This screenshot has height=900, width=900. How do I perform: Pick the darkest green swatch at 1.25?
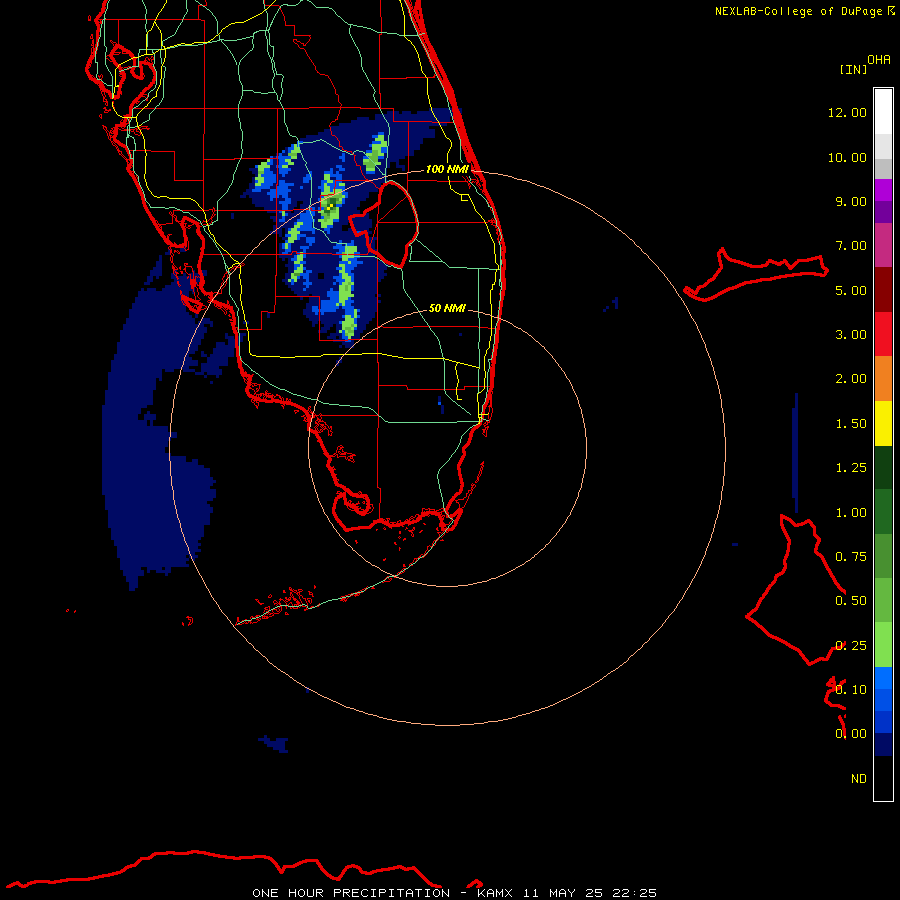(883, 468)
